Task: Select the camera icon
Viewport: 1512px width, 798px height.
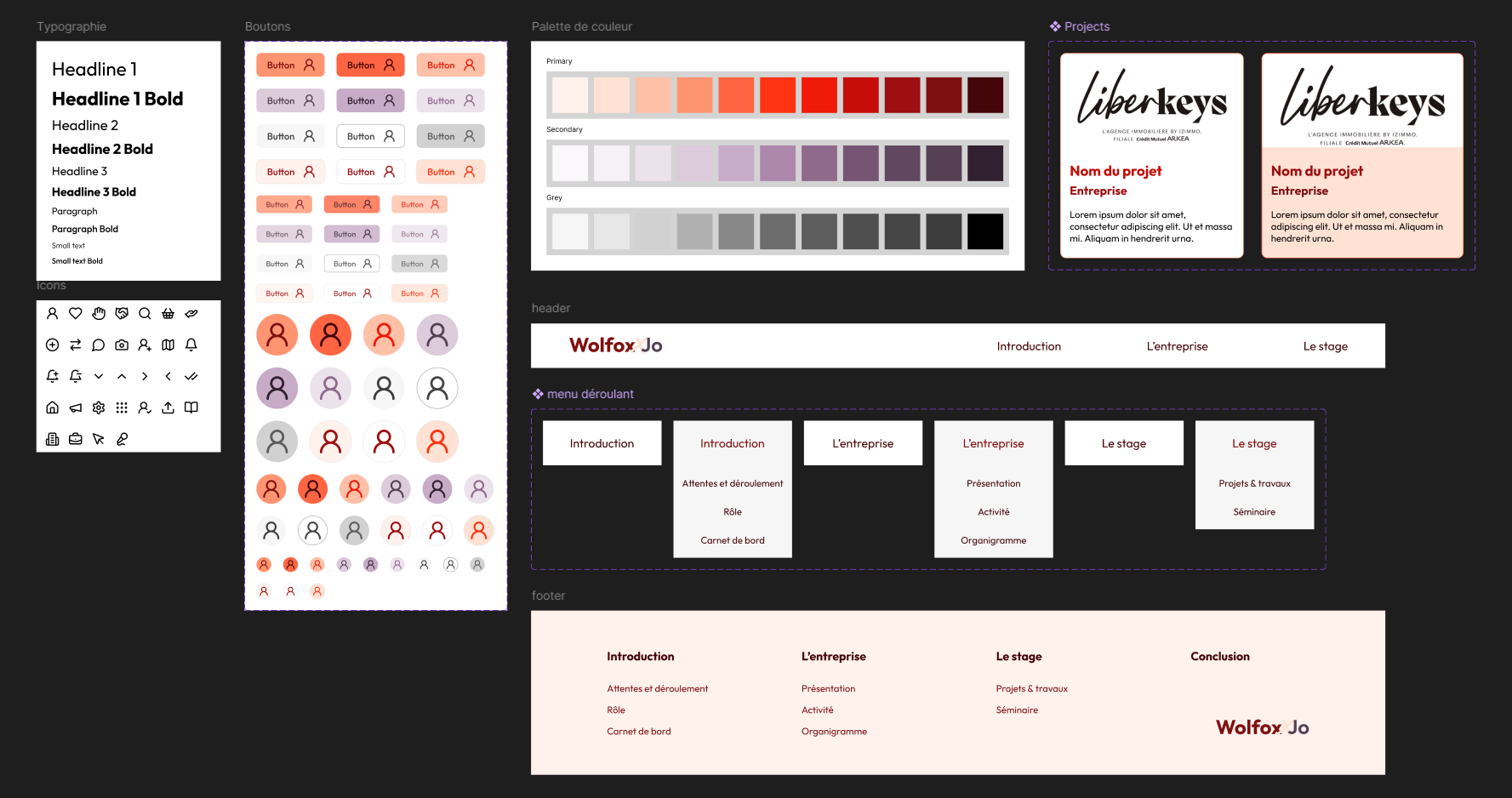Action: 122,345
